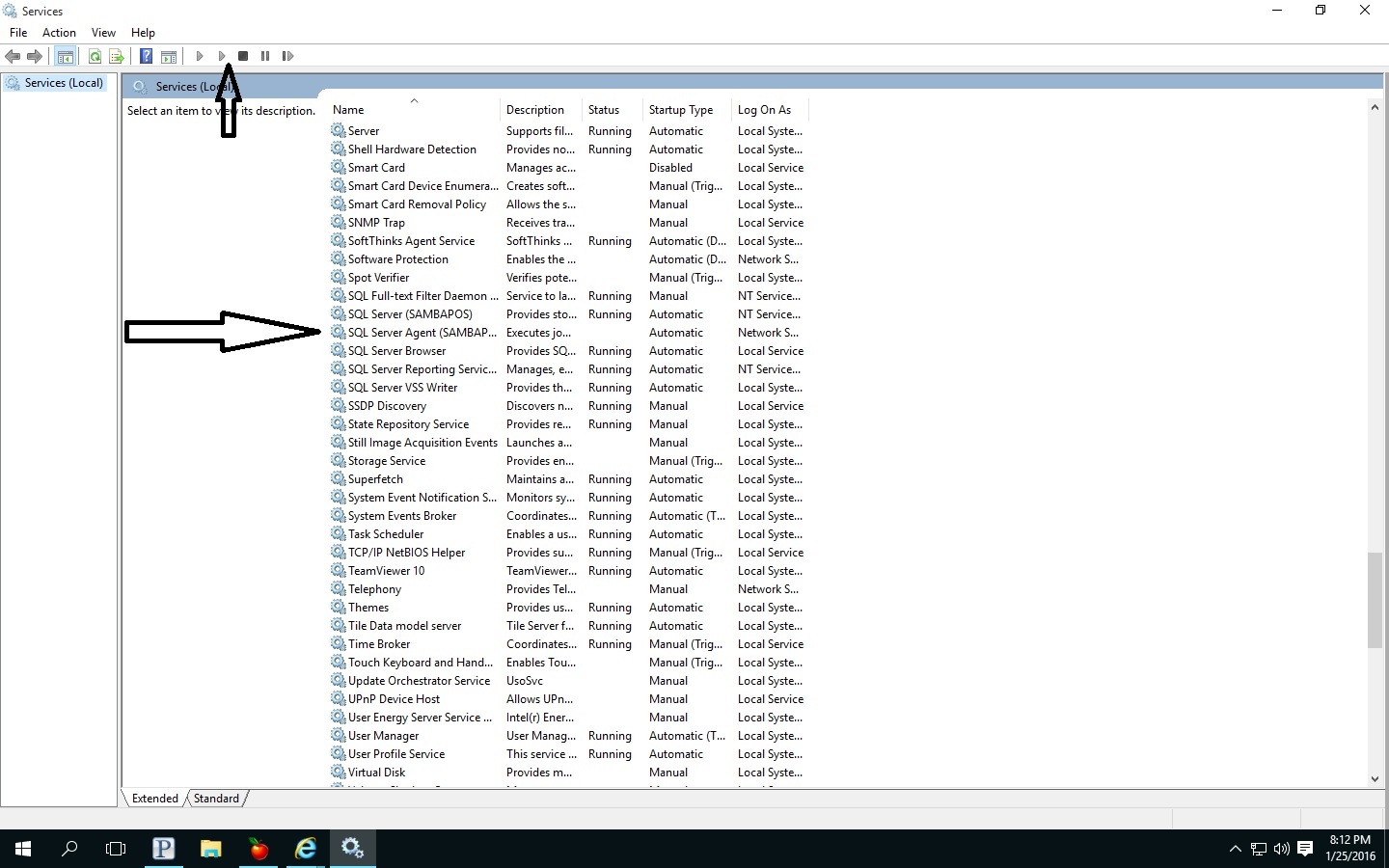Viewport: 1389px width, 868px height.
Task: Sort by the Name column header
Action: coord(414,110)
